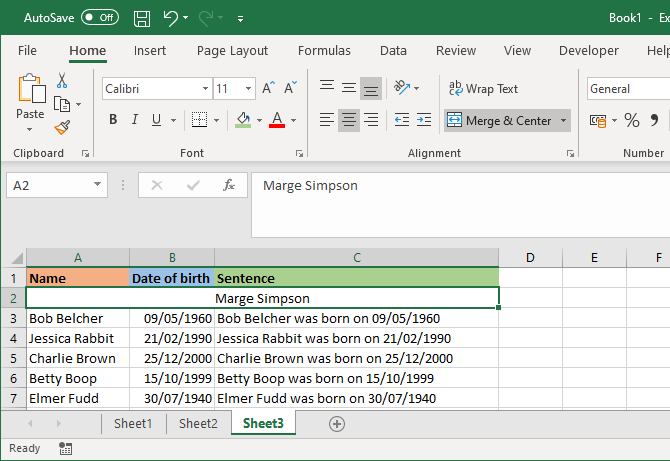This screenshot has height=461, width=670.
Task: Click the Wrap Text button
Action: click(483, 88)
